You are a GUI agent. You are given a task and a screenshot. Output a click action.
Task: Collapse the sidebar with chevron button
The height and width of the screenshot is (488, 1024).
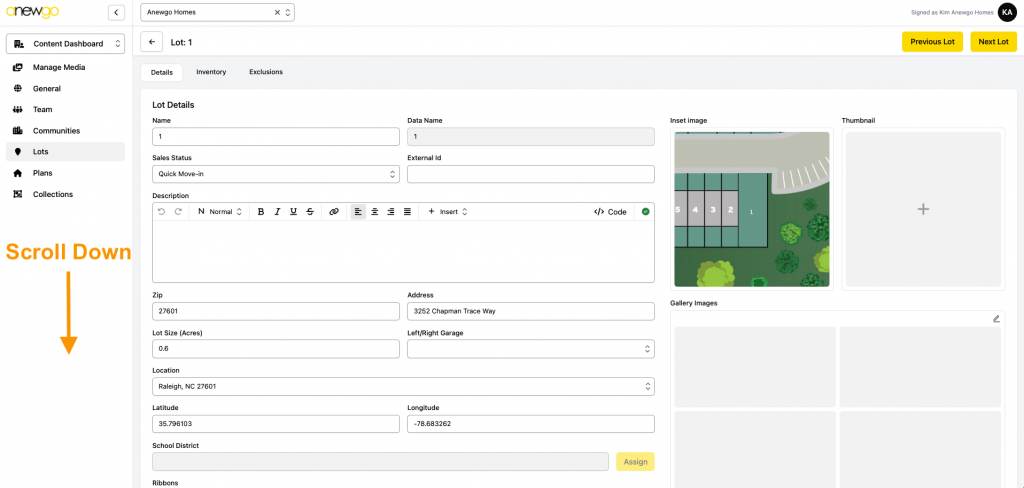pos(116,12)
